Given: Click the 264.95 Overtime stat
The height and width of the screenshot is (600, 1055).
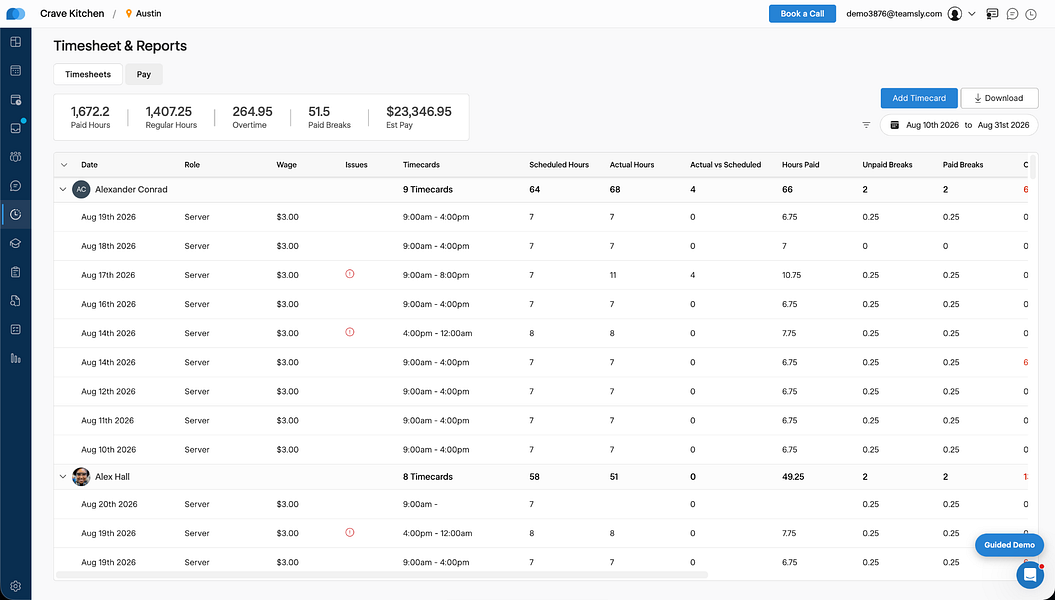Looking at the screenshot, I should (252, 117).
